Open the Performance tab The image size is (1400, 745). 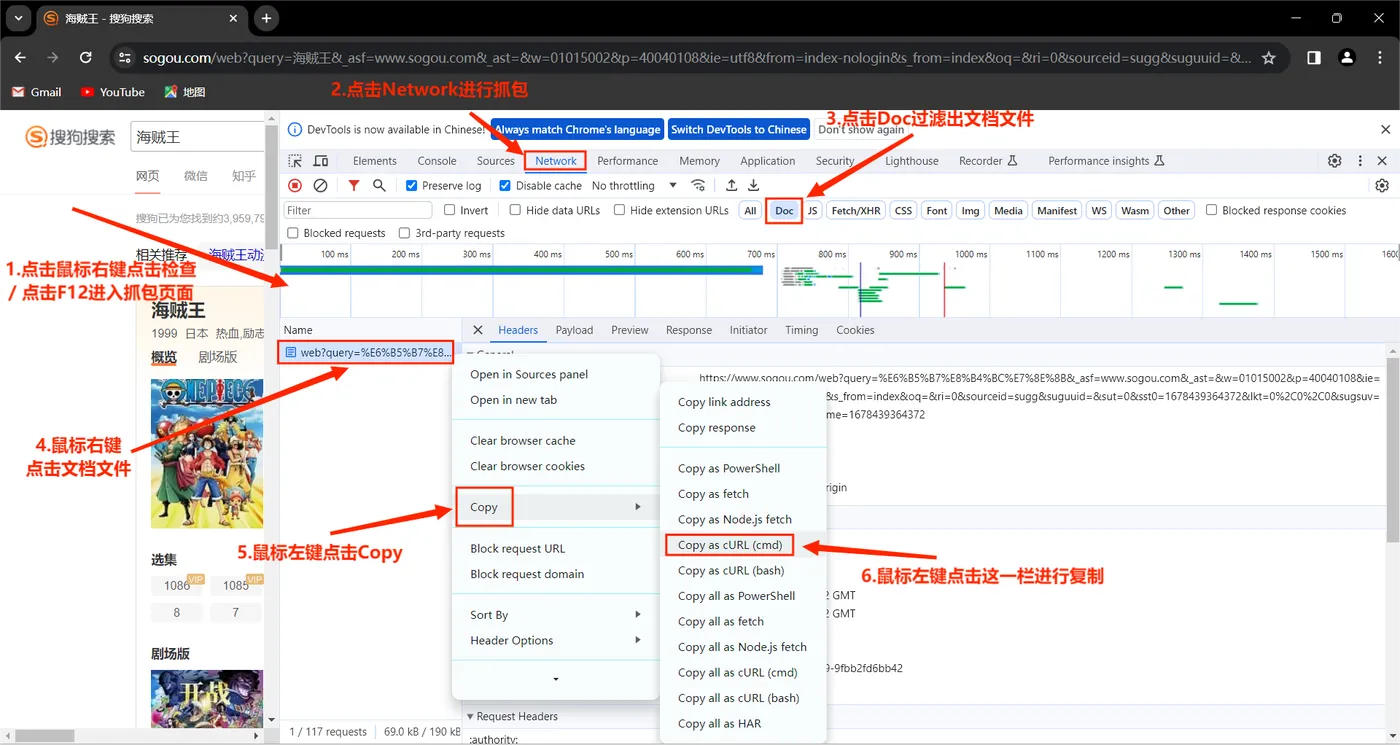pos(628,161)
